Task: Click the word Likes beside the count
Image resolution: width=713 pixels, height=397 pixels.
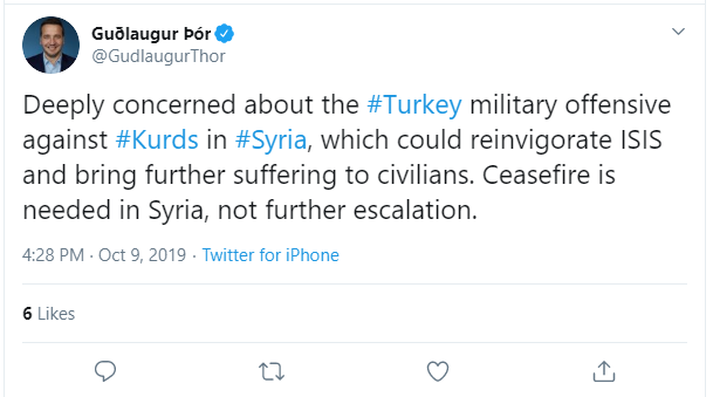Action: click(56, 313)
